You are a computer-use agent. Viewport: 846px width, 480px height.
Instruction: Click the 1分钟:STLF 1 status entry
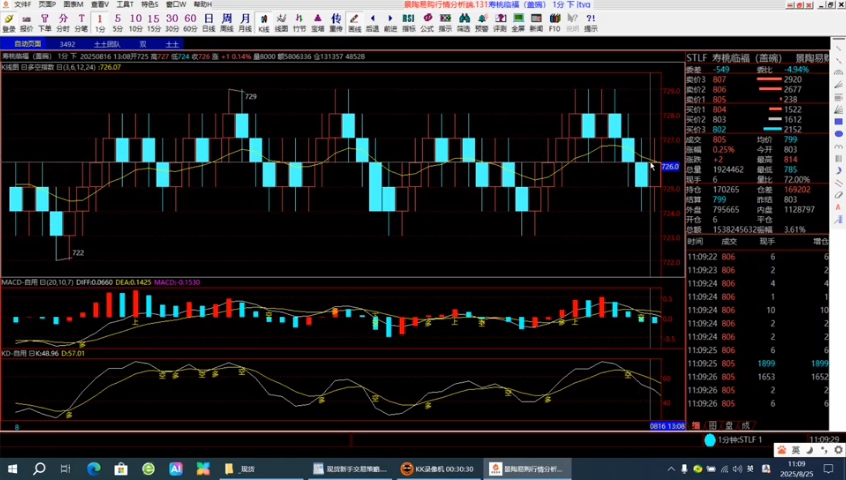740,440
